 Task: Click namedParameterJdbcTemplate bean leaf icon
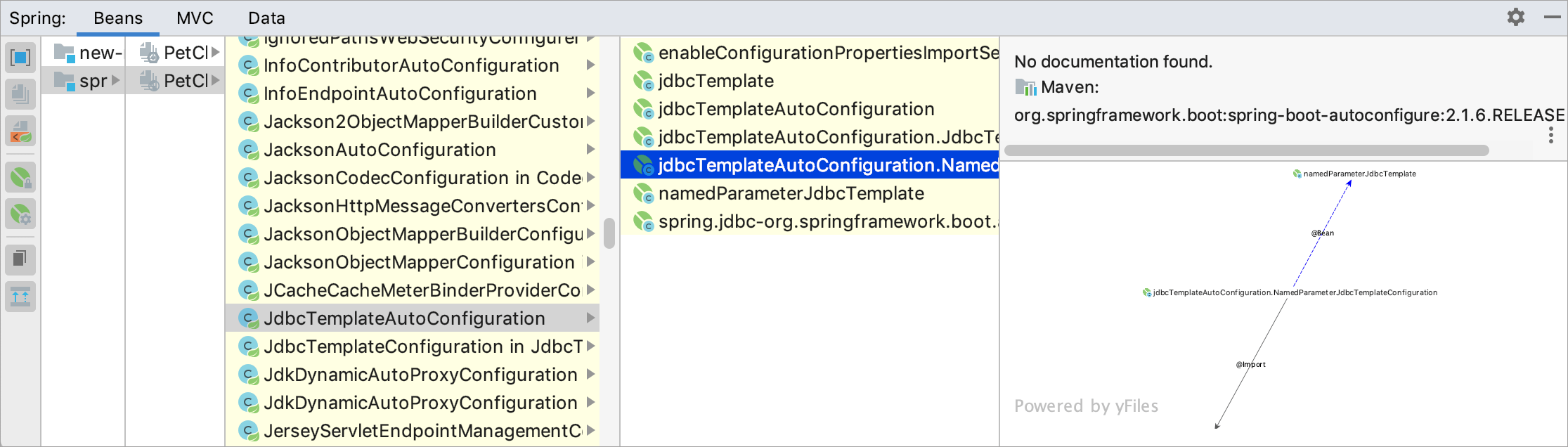point(643,193)
